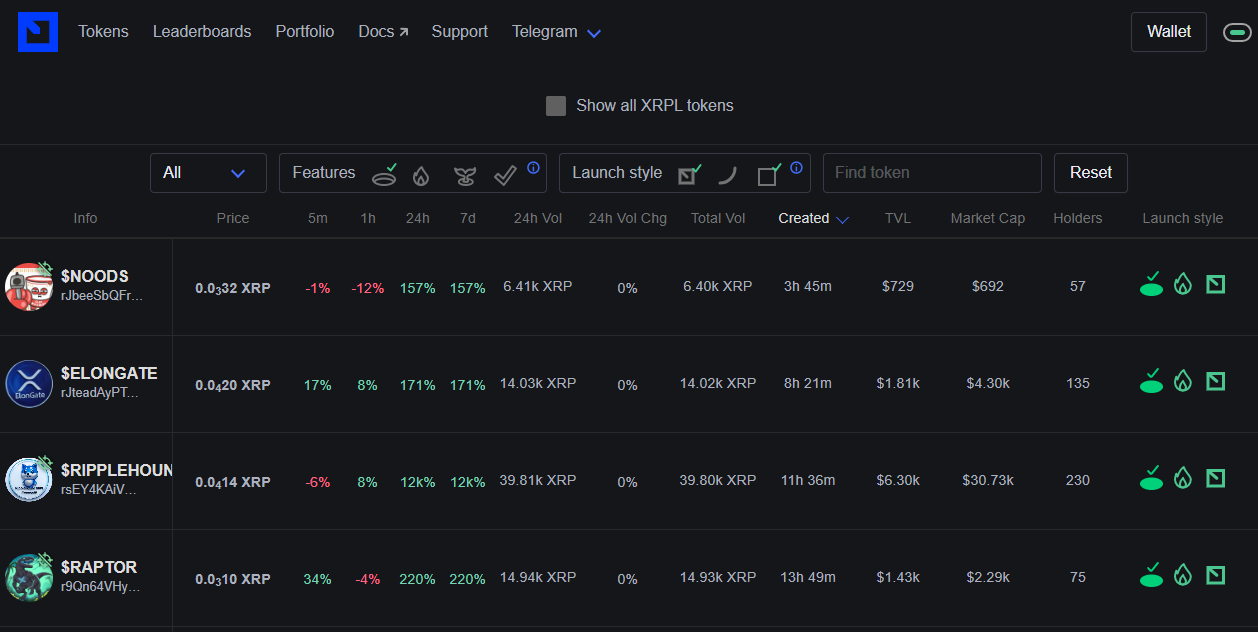1258x632 pixels.
Task: Click the info icon beside the Launch style filters
Action: 796,167
